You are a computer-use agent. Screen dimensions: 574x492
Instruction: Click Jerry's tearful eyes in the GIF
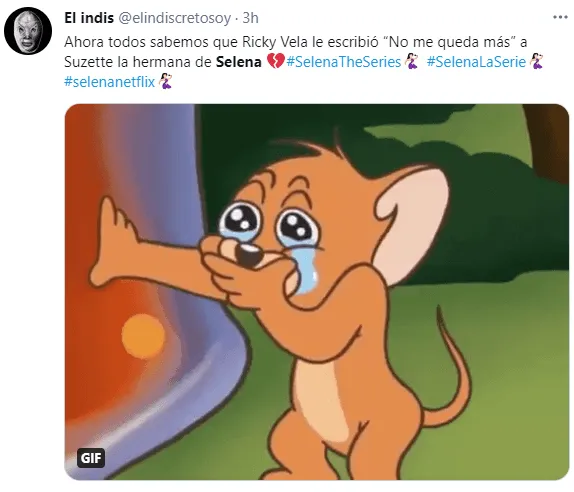269,223
